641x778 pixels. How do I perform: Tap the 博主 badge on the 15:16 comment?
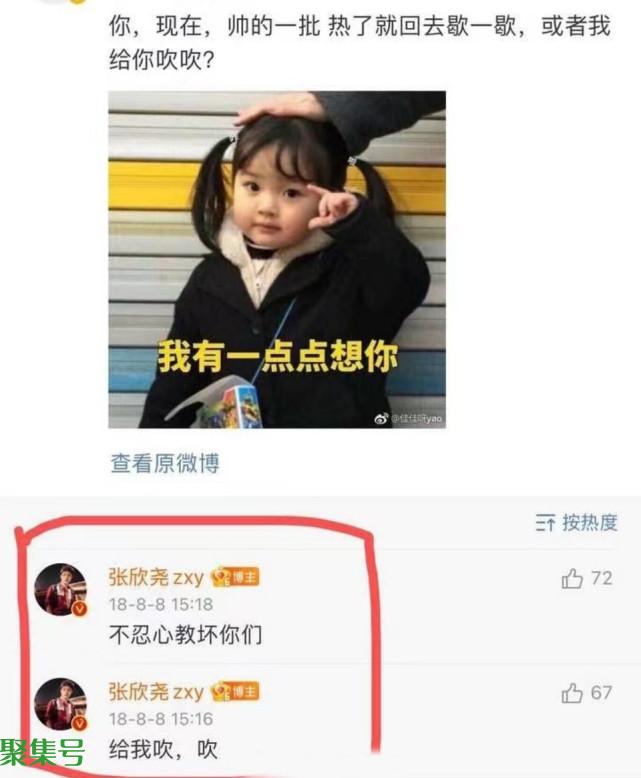tap(235, 692)
